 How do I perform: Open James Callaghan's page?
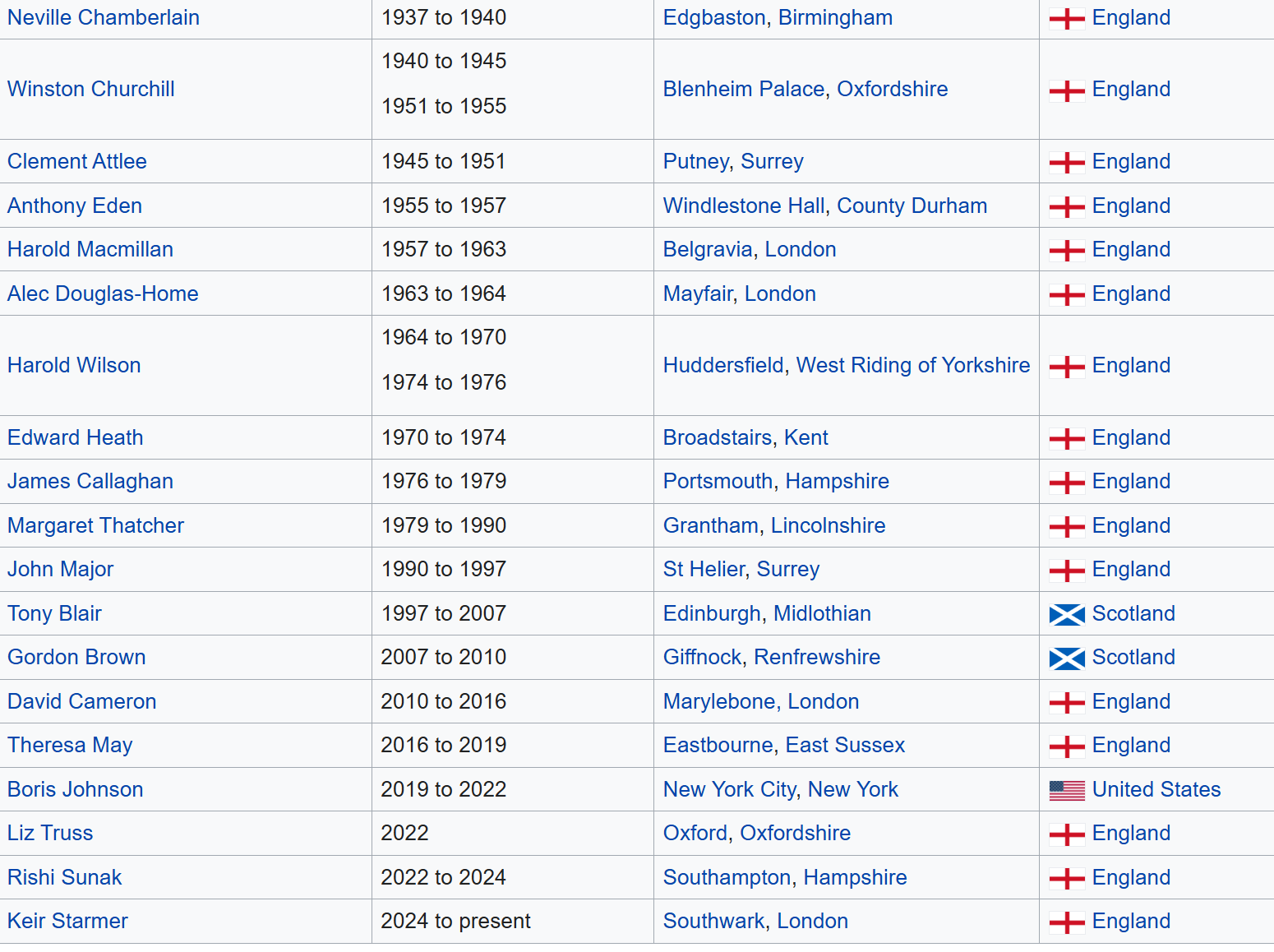click(90, 482)
